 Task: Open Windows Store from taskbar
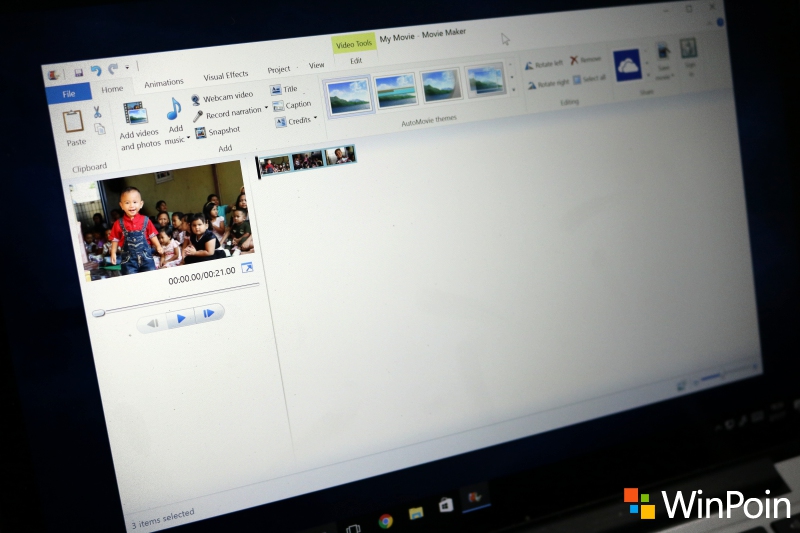pyautogui.click(x=446, y=505)
